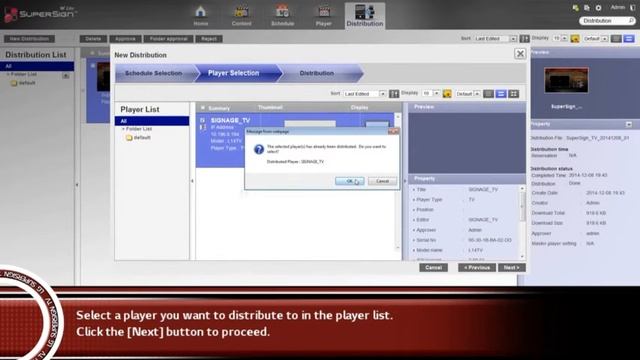The height and width of the screenshot is (360, 640).
Task: Close the Message from webpage dialog
Action: click(393, 131)
